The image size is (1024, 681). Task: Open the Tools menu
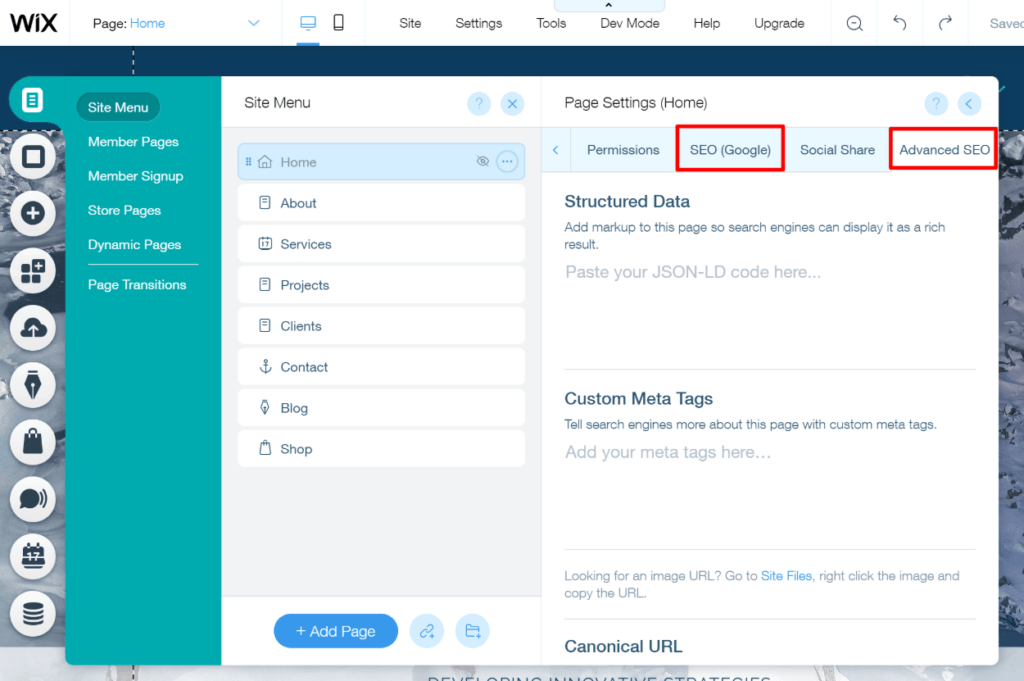(x=551, y=24)
